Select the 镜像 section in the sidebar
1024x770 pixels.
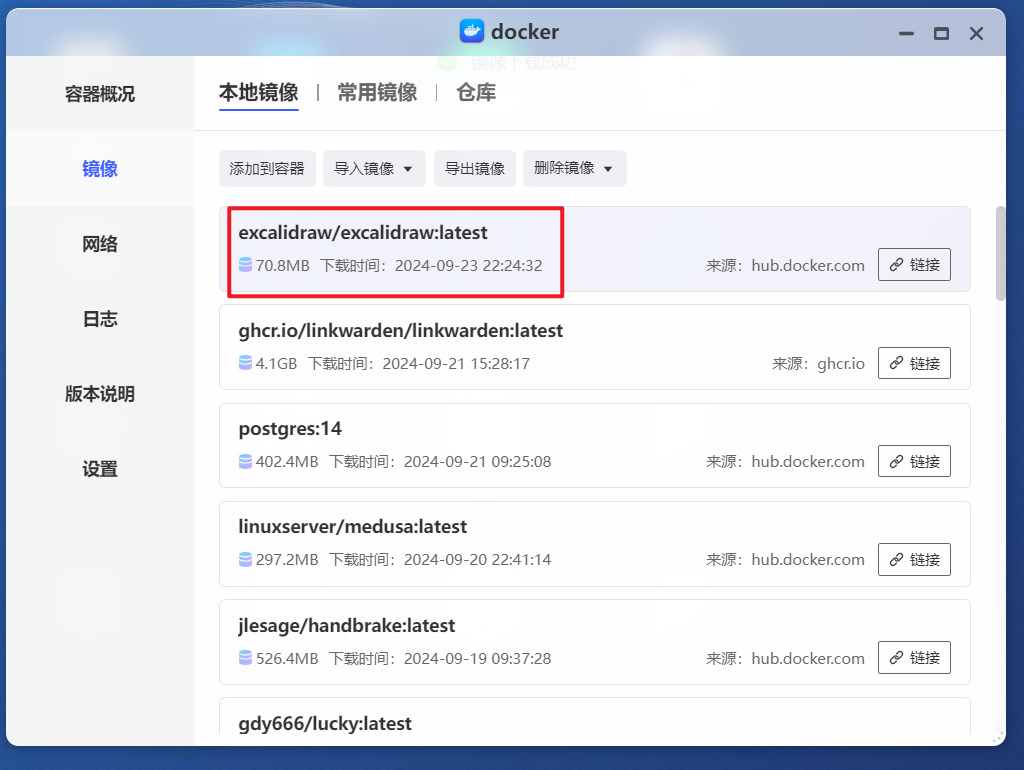[99, 169]
